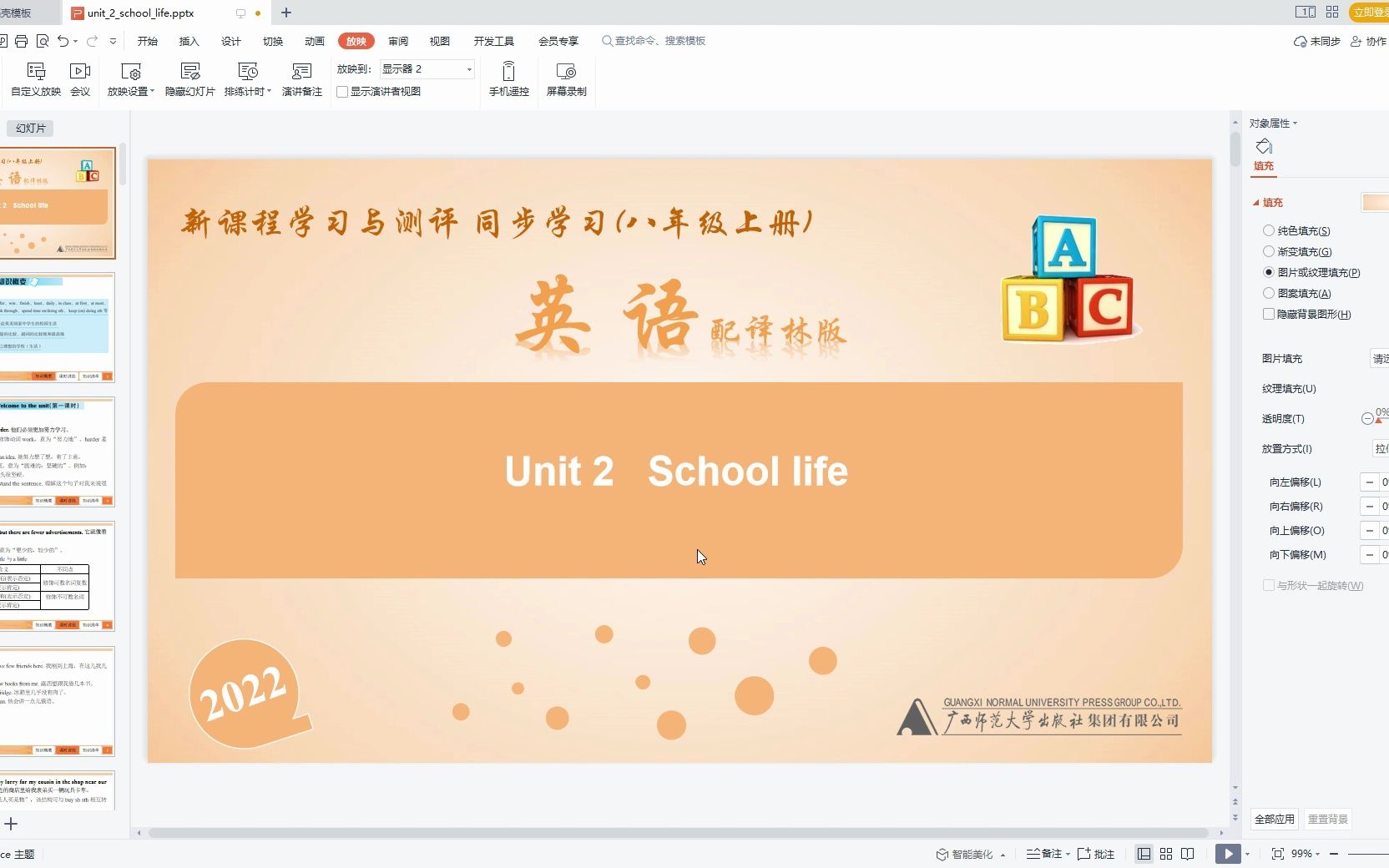Image resolution: width=1389 pixels, height=868 pixels.
Task: Select the second slide thumbnail (知识概要)
Action: coord(56,327)
